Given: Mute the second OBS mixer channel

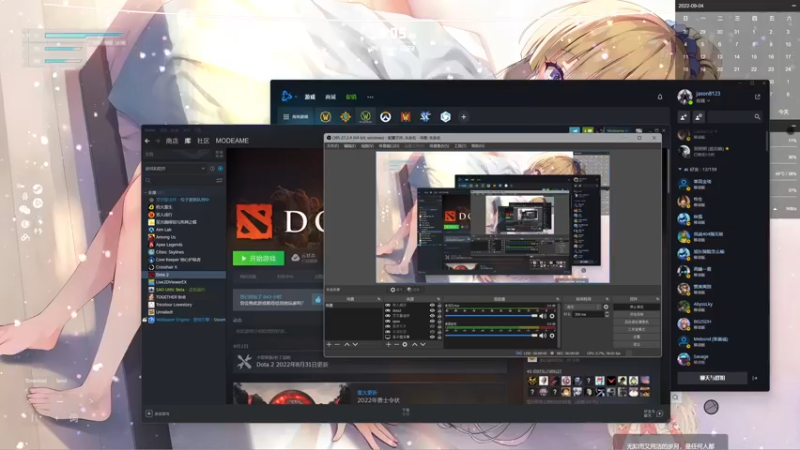Looking at the screenshot, I should tap(543, 335).
